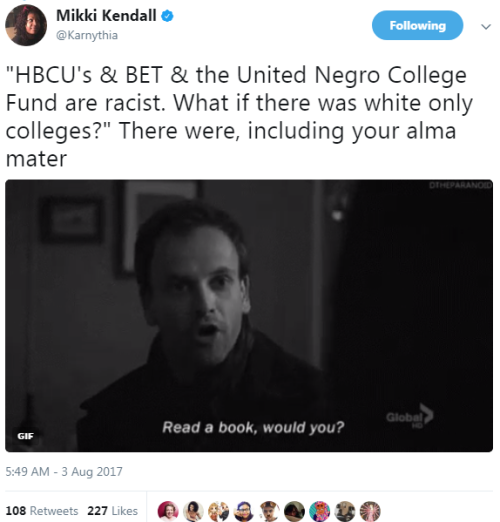The image size is (500, 522).
Task: View the 227 Likes list
Action: point(112,511)
